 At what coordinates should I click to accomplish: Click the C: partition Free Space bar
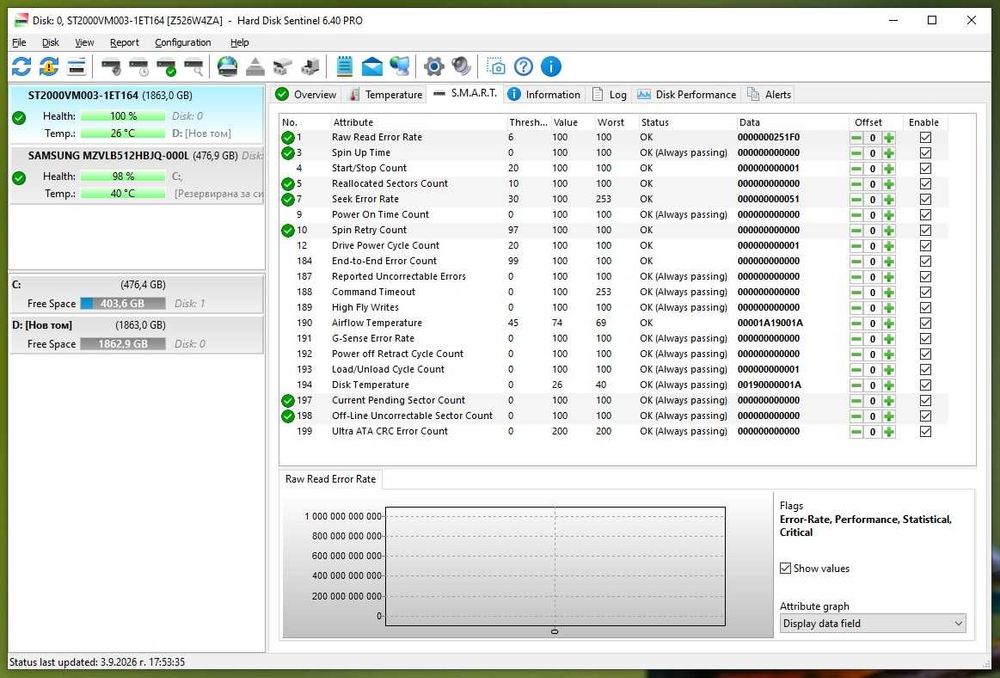point(123,304)
